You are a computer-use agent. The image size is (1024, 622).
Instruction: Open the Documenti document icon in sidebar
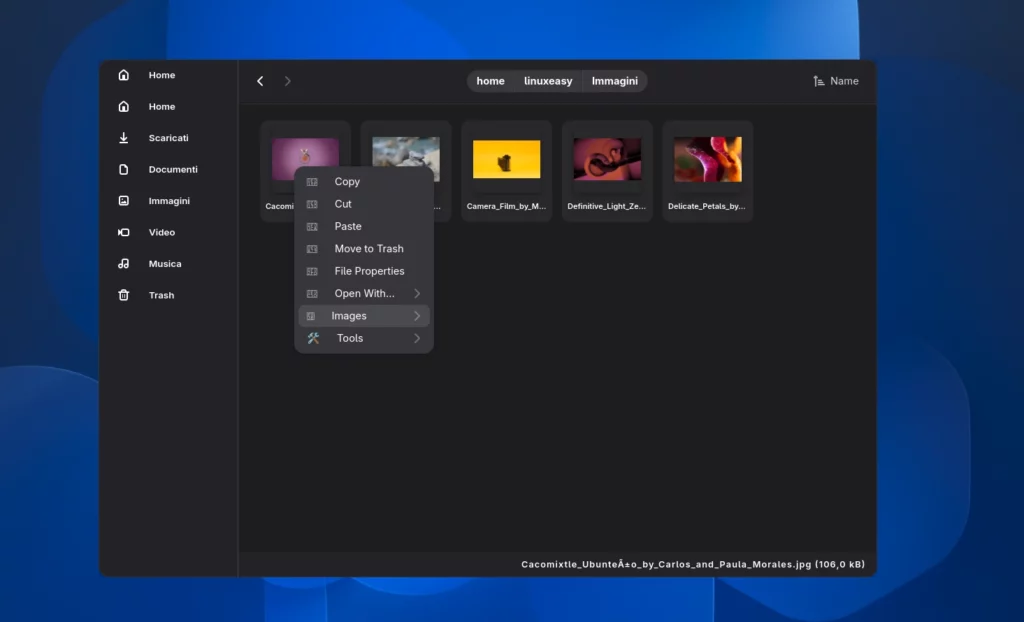[124, 169]
